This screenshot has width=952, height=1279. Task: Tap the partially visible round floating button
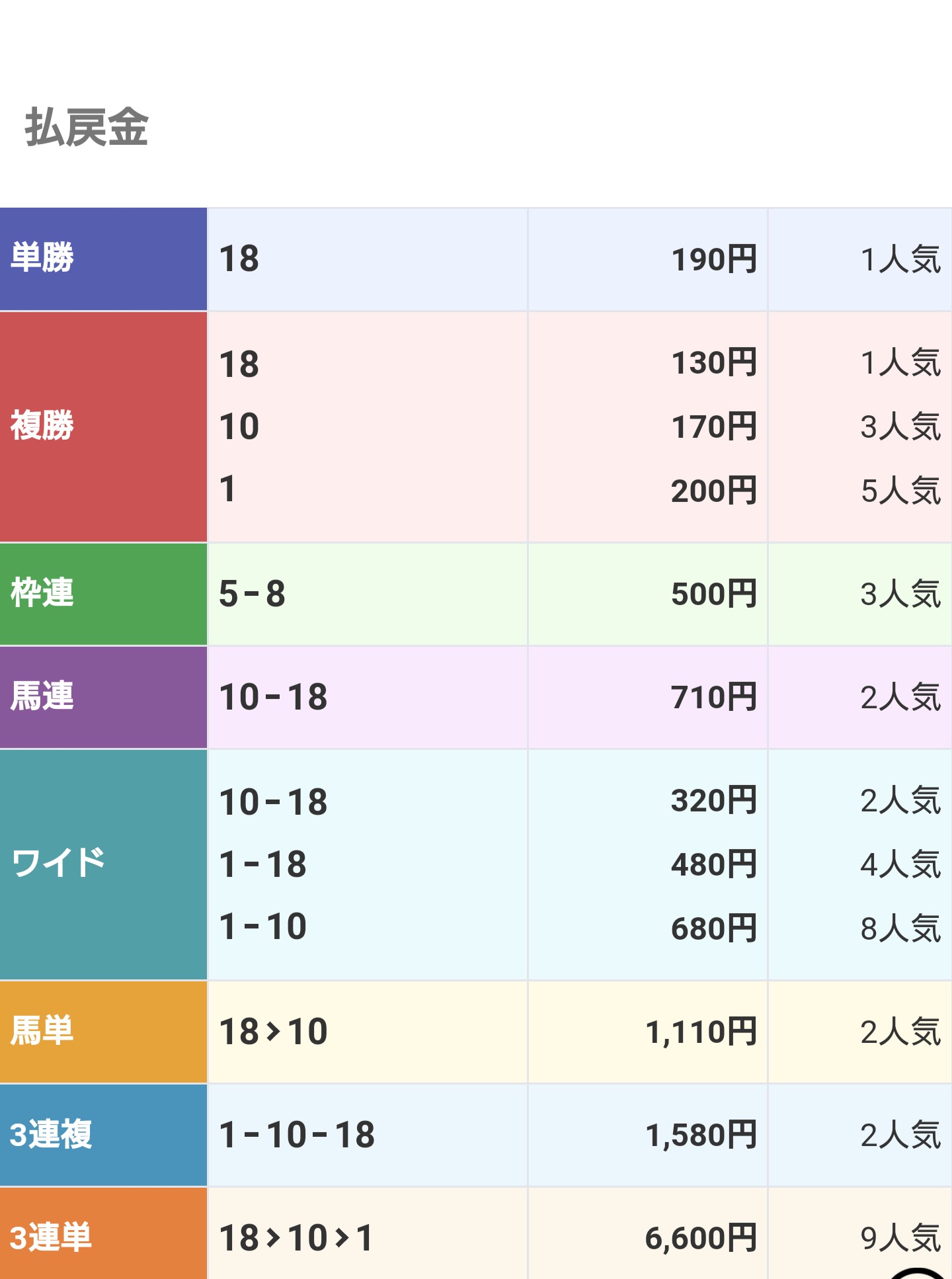click(x=917, y=1273)
